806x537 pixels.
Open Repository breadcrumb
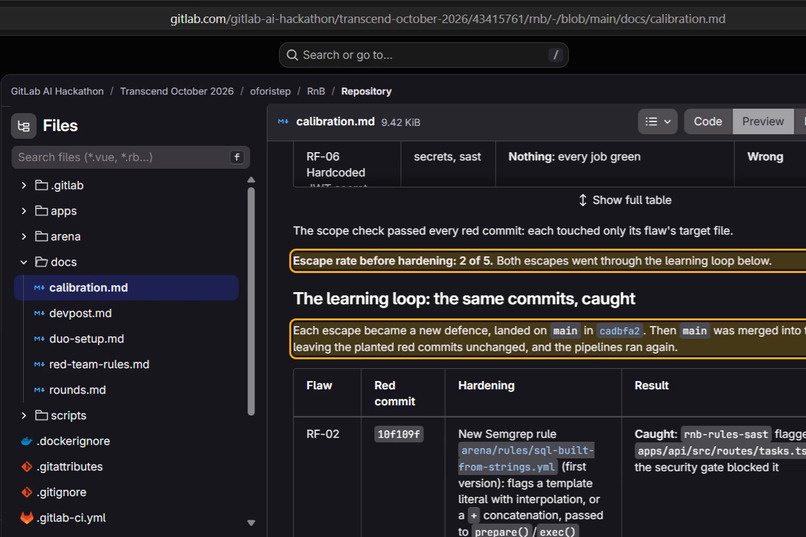click(367, 91)
